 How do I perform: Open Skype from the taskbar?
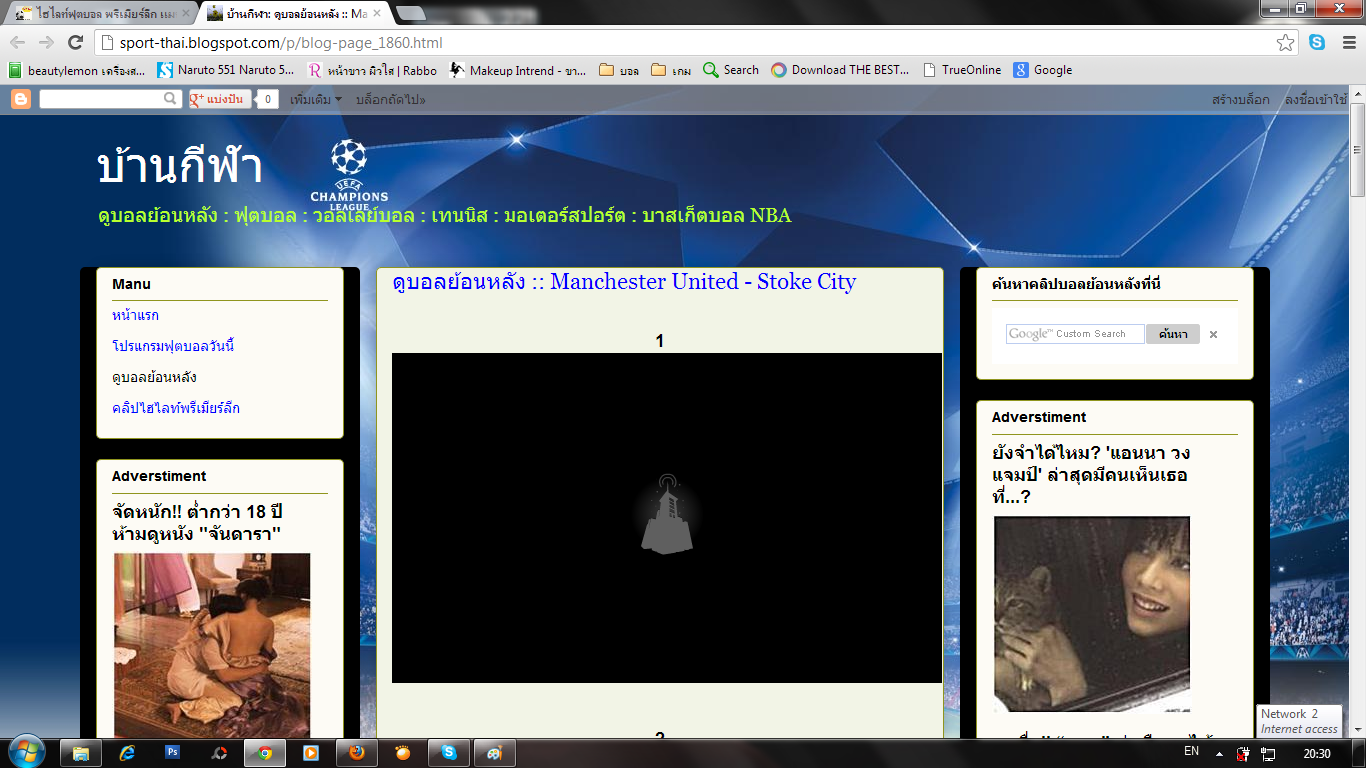pos(449,753)
